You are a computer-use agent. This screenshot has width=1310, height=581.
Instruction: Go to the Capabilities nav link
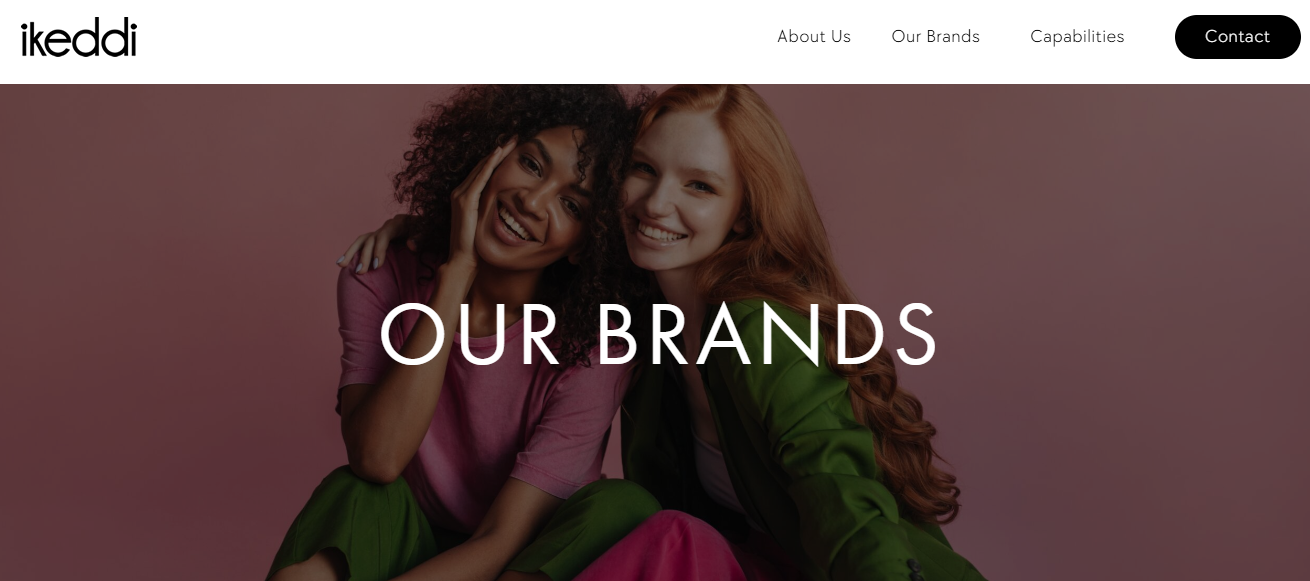(1077, 37)
